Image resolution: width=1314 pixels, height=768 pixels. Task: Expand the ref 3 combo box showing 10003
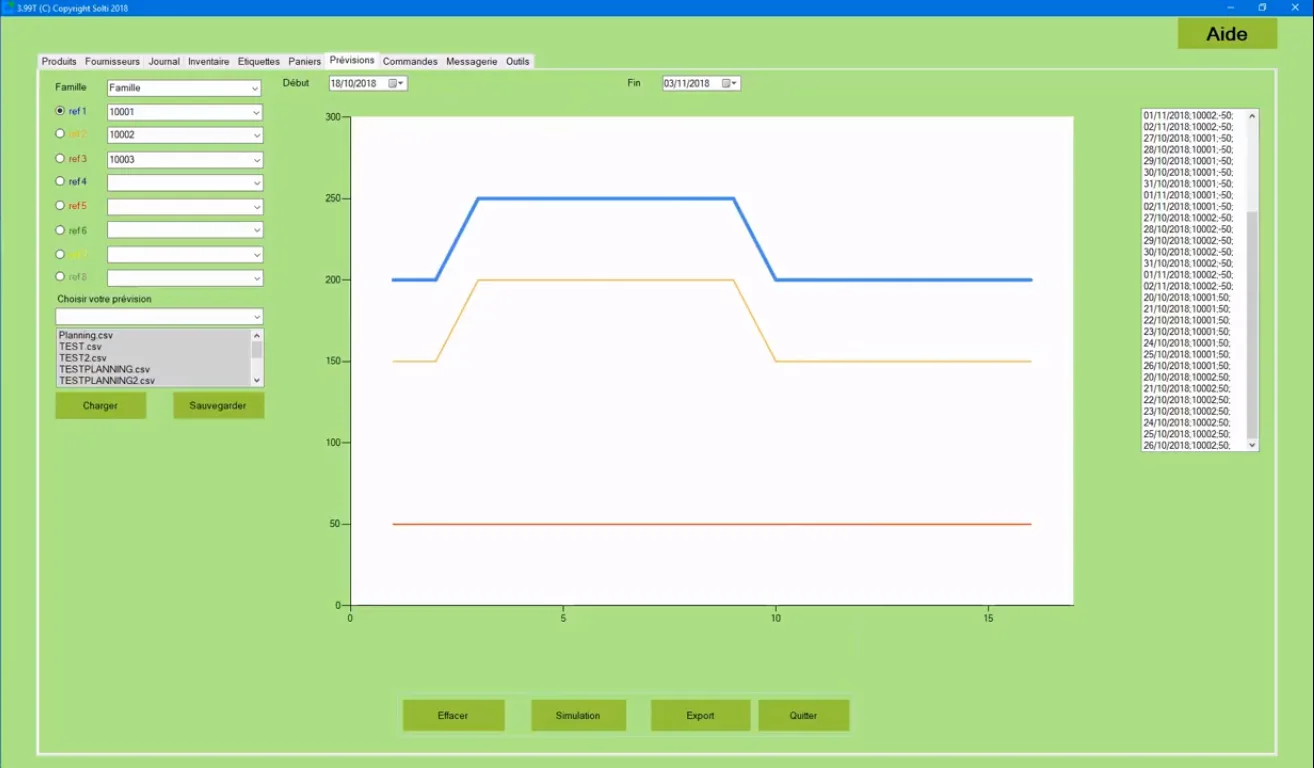[x=184, y=159]
